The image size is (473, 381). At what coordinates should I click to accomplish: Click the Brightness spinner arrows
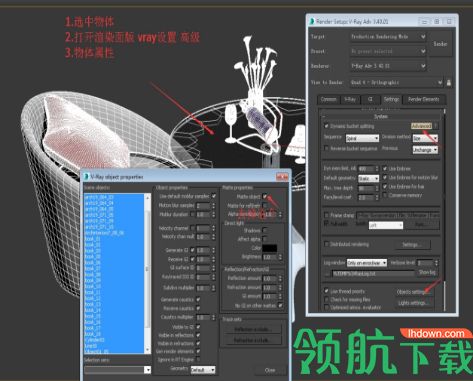[280, 257]
